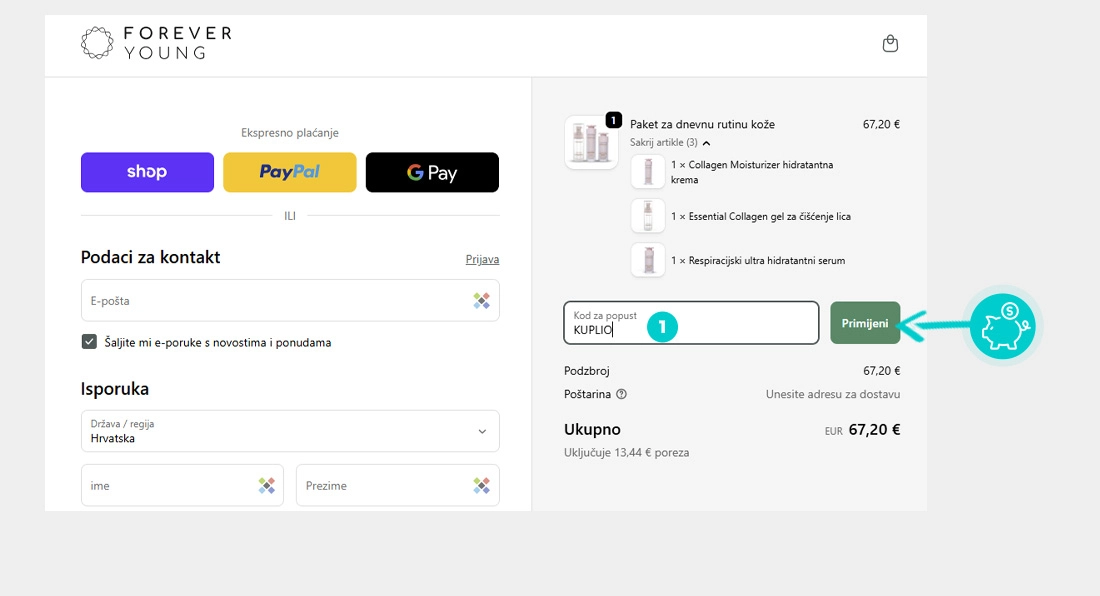Viewport: 1100px width, 596px height.
Task: Click the Forever Young logo
Action: (156, 43)
